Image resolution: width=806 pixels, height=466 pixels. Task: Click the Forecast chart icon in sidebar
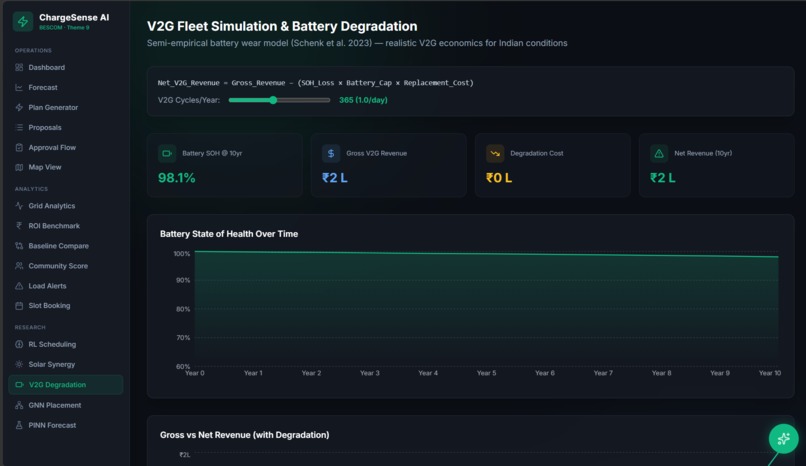click(x=19, y=87)
